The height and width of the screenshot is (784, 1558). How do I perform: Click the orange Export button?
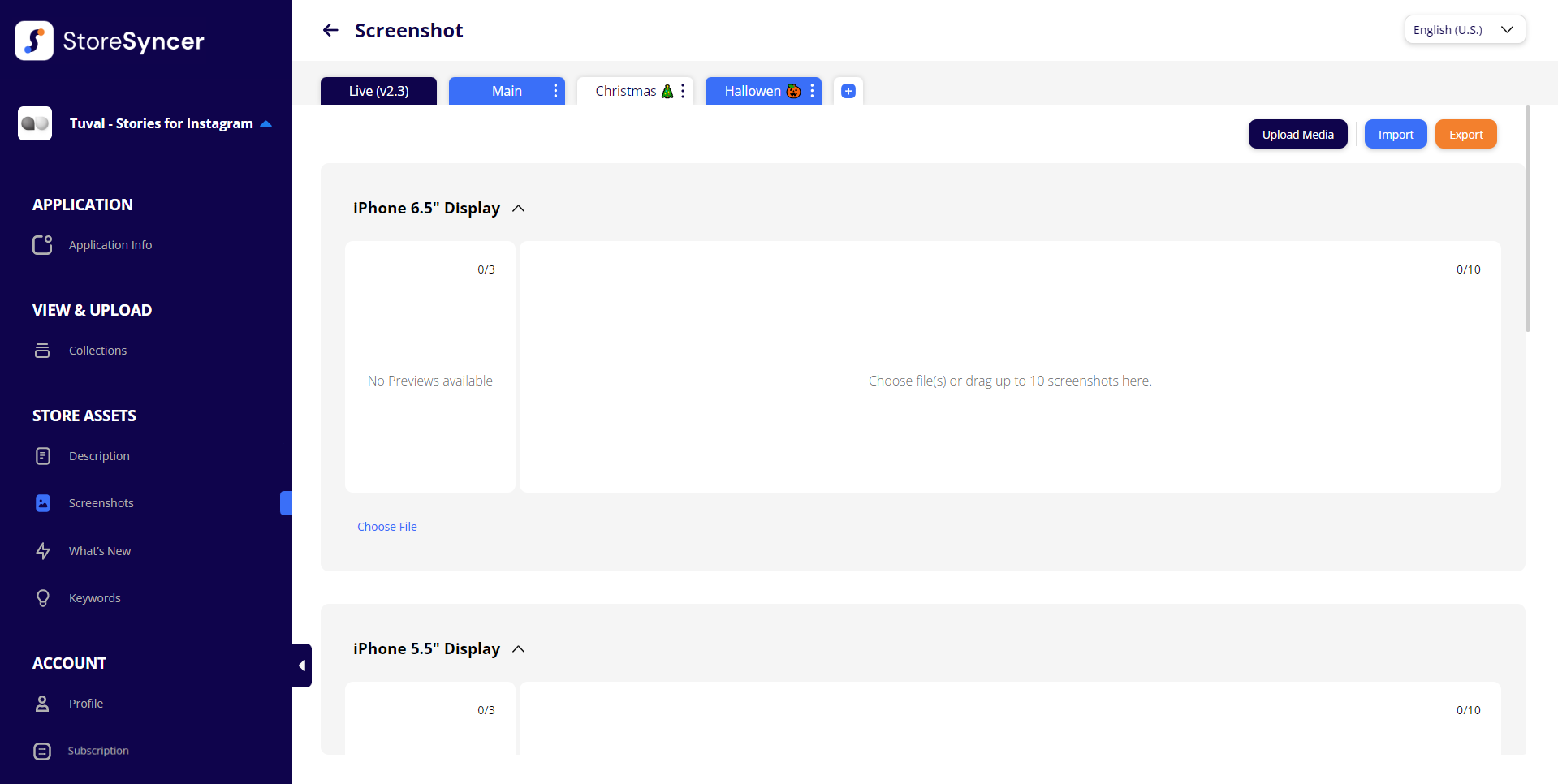pos(1465,135)
